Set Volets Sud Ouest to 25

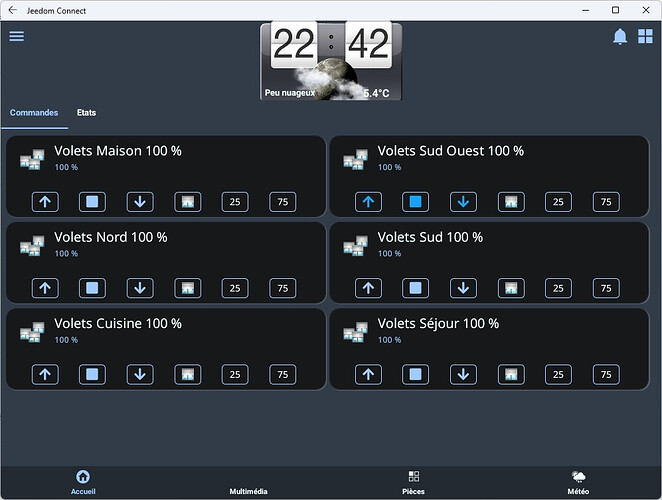click(559, 202)
